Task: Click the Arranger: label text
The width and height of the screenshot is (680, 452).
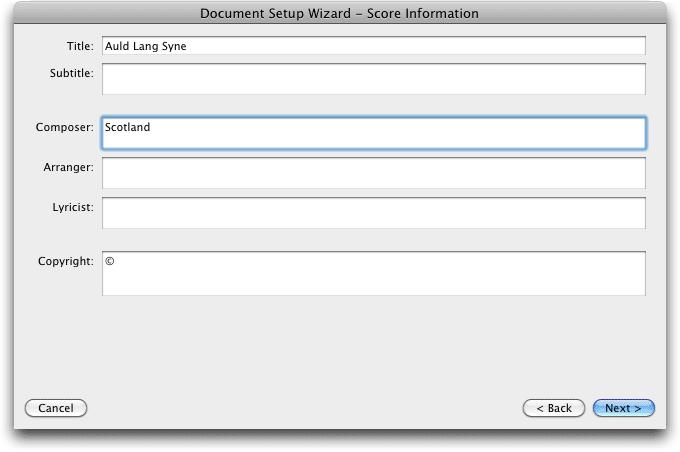Action: coord(69,167)
